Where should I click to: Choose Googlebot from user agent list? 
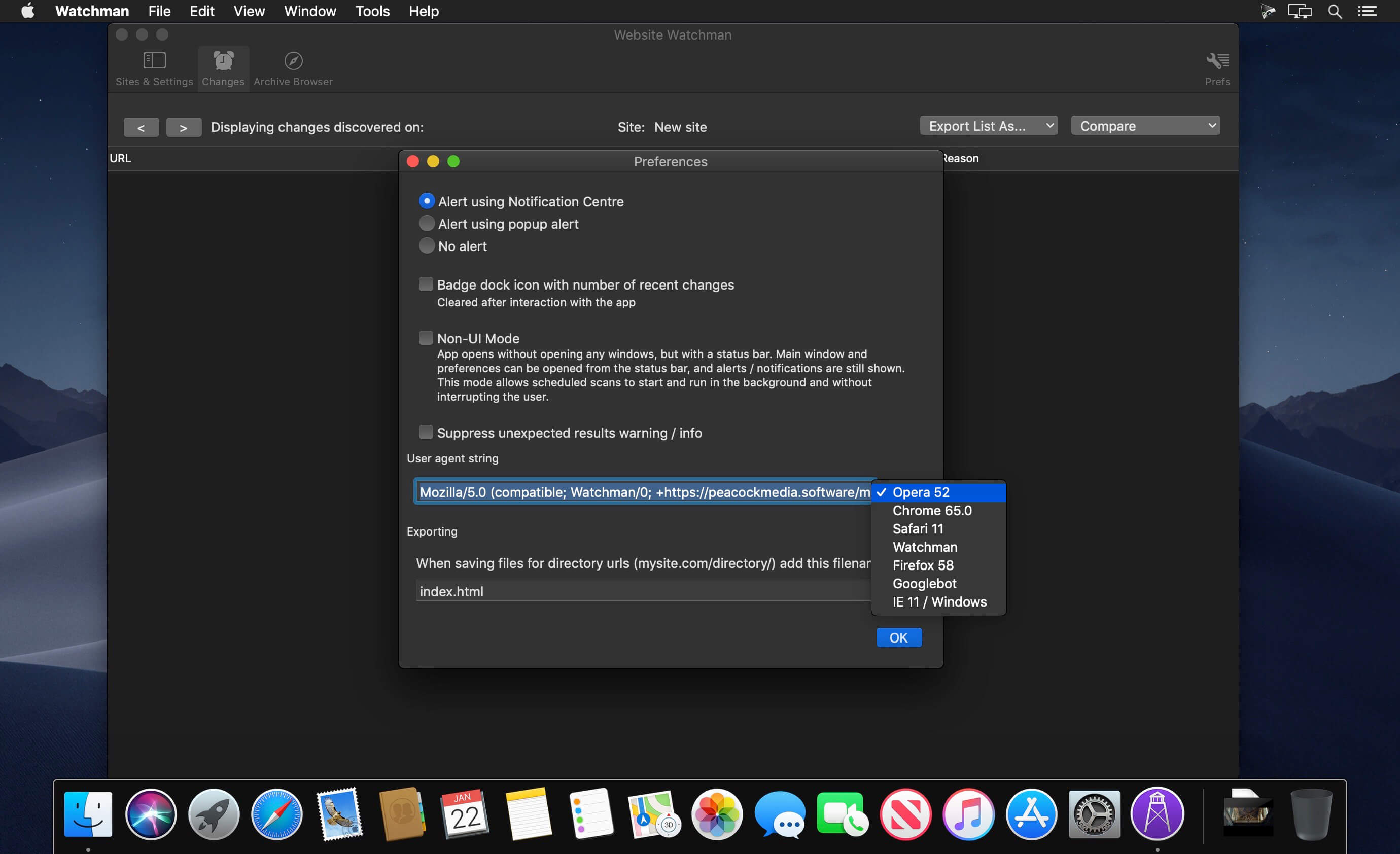coord(924,584)
